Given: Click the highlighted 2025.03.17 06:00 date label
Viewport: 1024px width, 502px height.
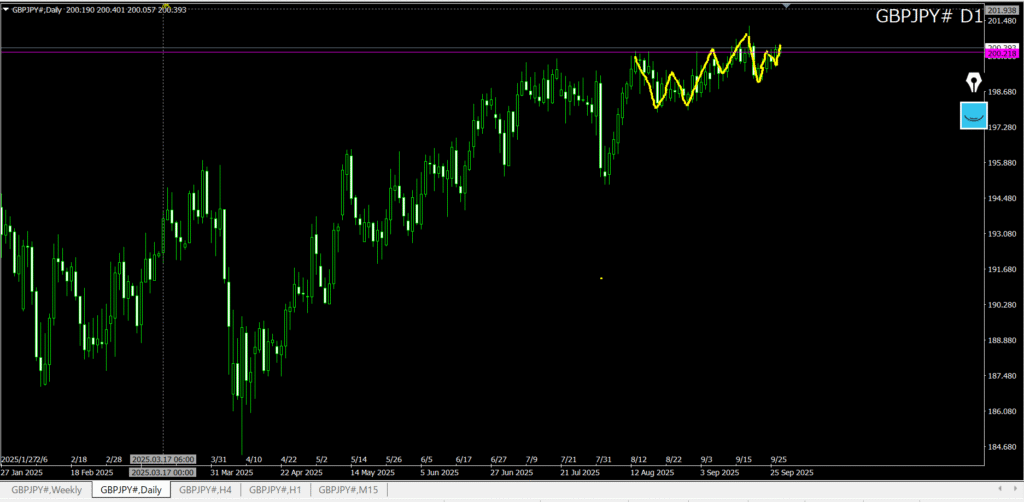Looking at the screenshot, I should point(163,460).
